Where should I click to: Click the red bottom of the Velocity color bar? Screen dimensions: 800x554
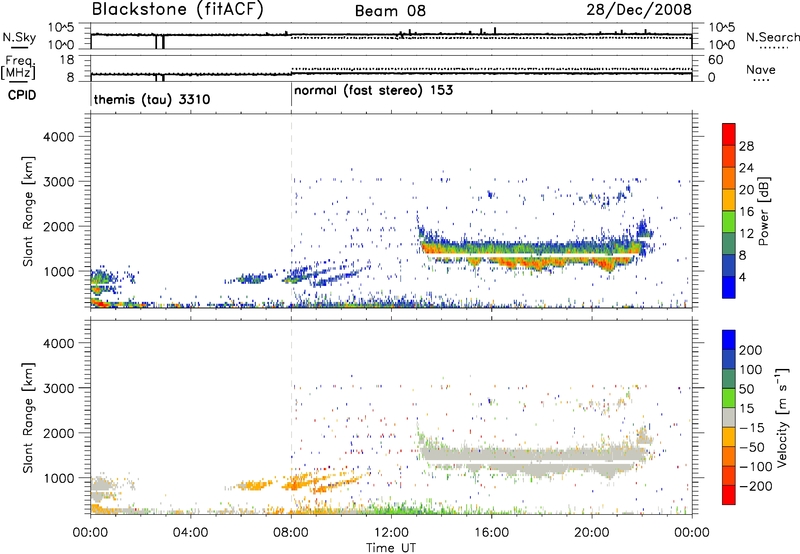click(729, 495)
